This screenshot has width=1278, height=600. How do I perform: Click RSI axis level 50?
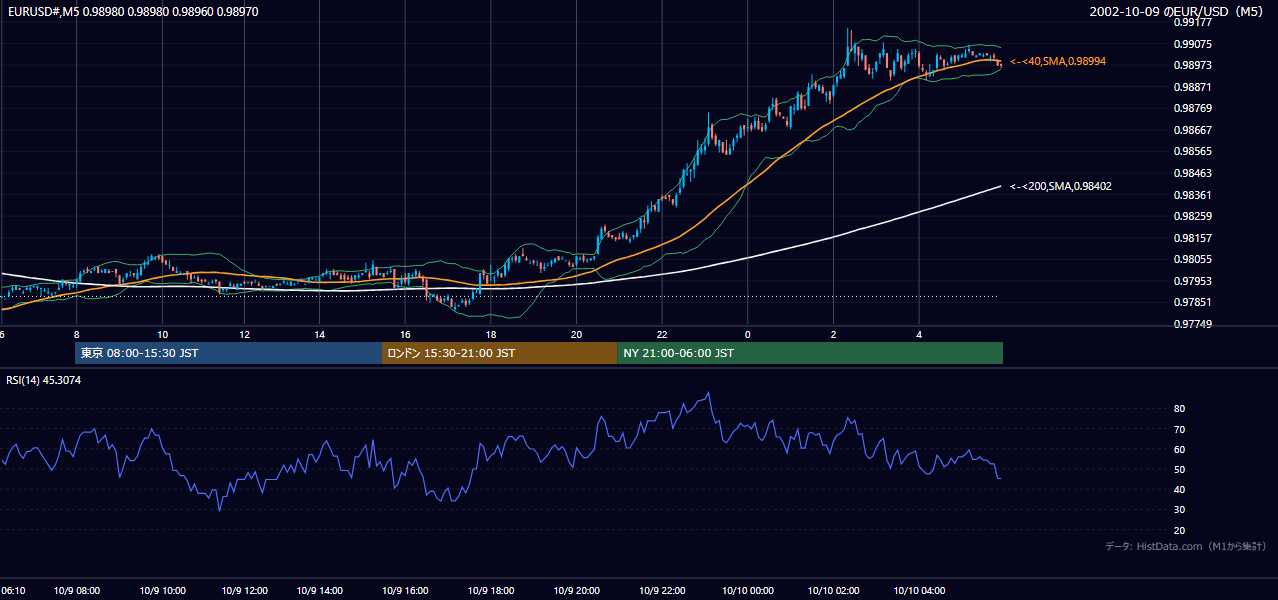[x=1180, y=469]
